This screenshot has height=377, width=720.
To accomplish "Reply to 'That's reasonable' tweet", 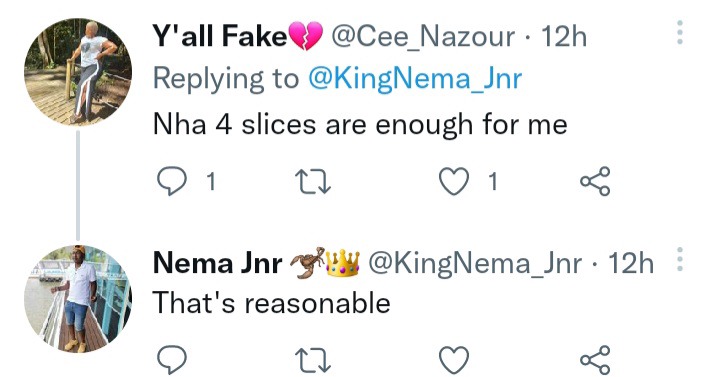I will click(172, 360).
